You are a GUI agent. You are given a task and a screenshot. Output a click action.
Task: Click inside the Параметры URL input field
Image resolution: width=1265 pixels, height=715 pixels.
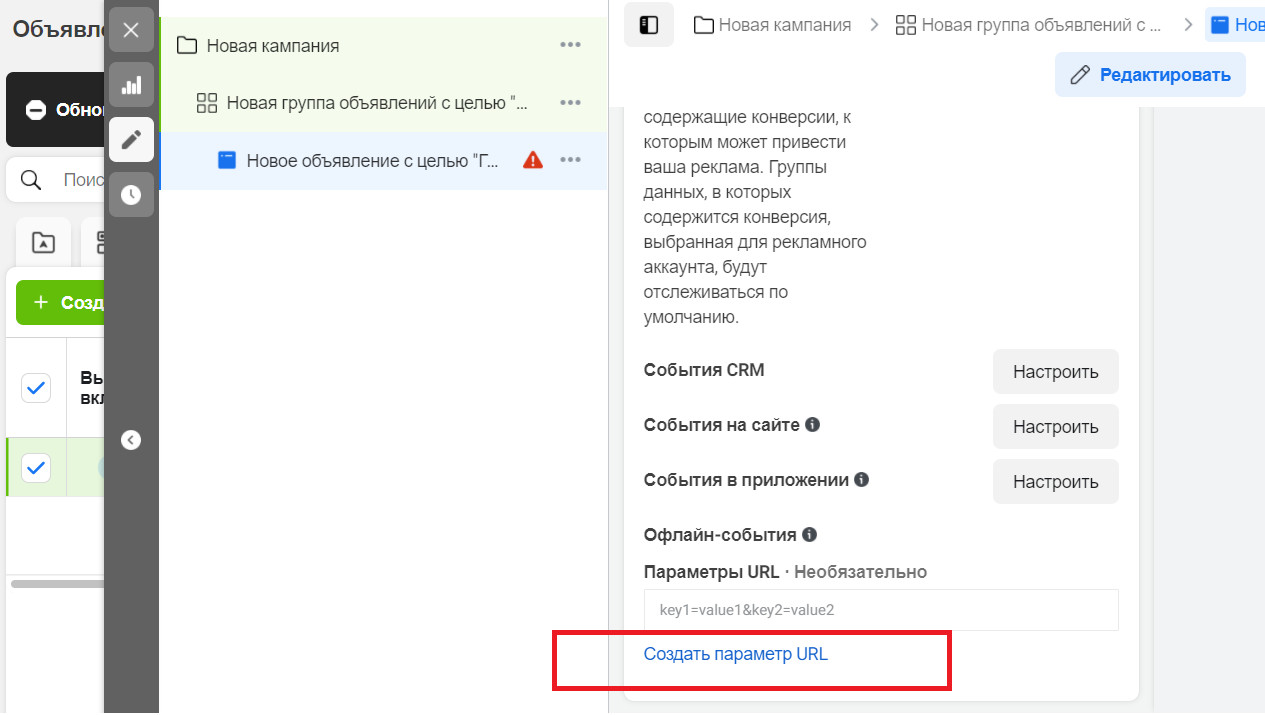(x=880, y=609)
